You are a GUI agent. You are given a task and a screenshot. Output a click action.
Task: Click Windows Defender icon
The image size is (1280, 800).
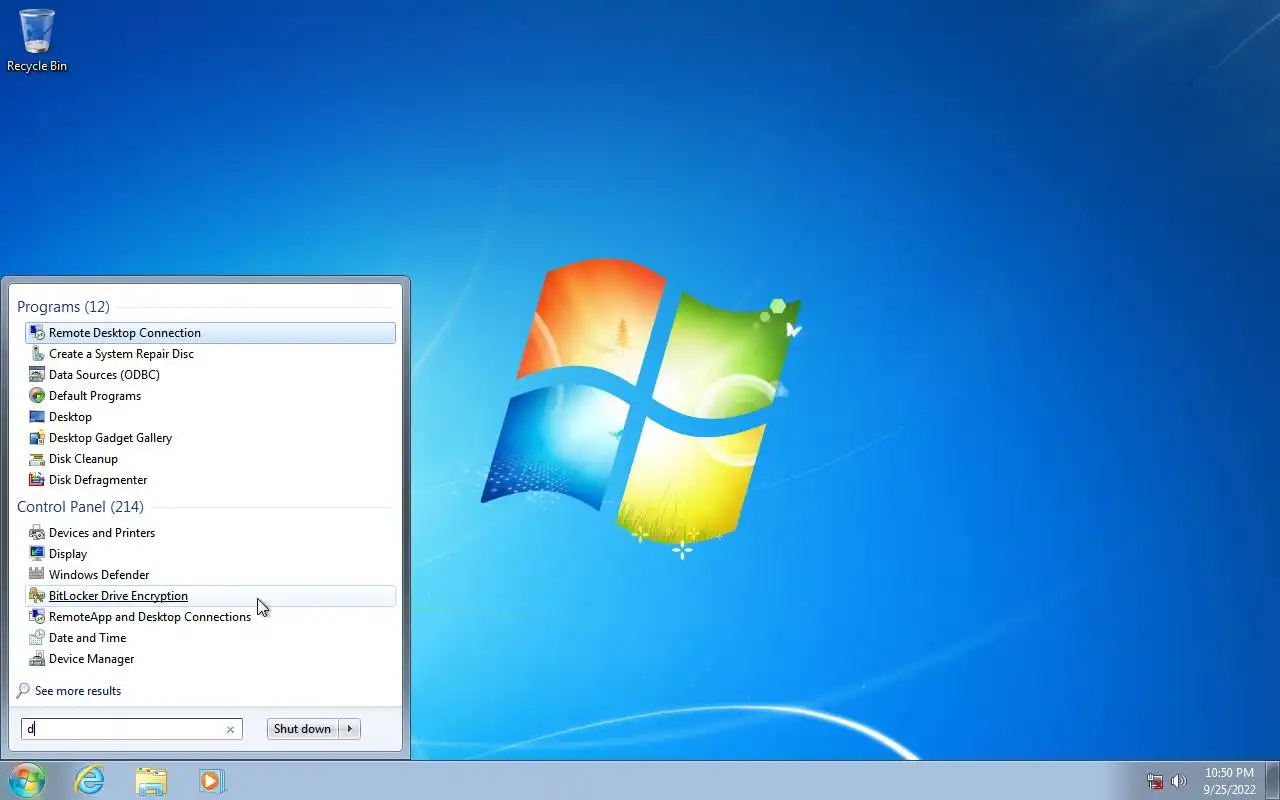(x=37, y=575)
